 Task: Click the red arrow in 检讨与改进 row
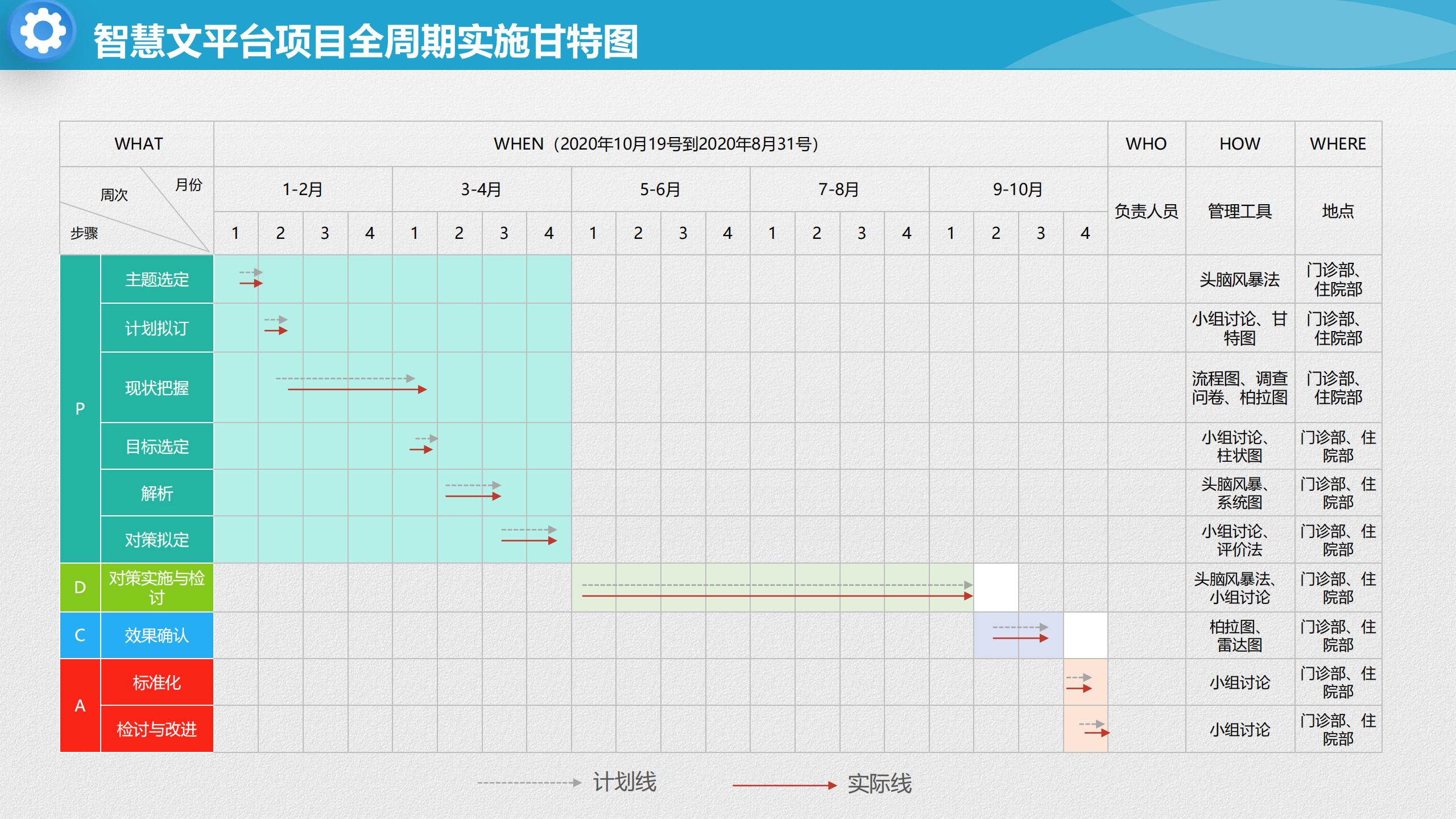1097,733
